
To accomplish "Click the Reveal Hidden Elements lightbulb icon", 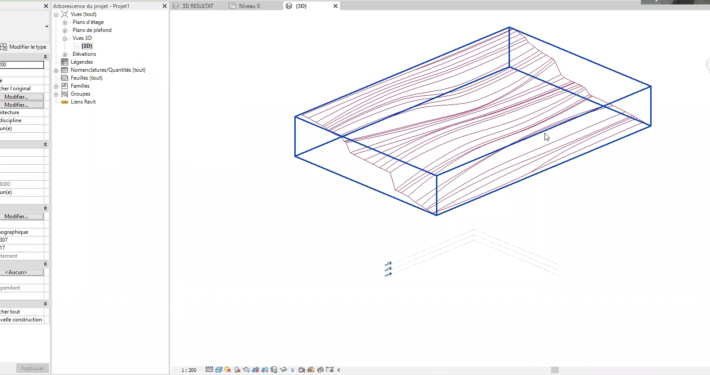I will (293, 370).
